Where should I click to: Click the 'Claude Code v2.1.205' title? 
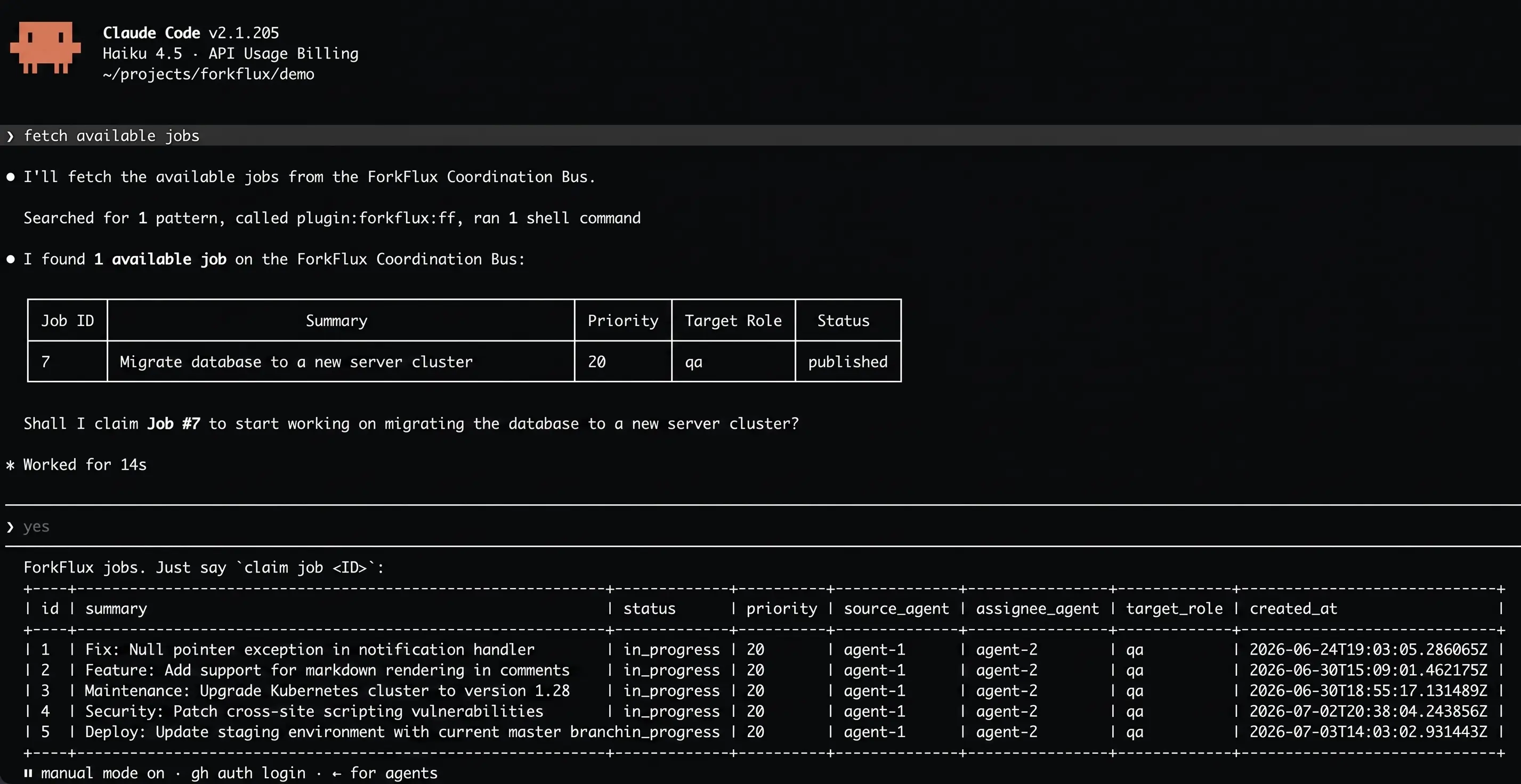[191, 32]
